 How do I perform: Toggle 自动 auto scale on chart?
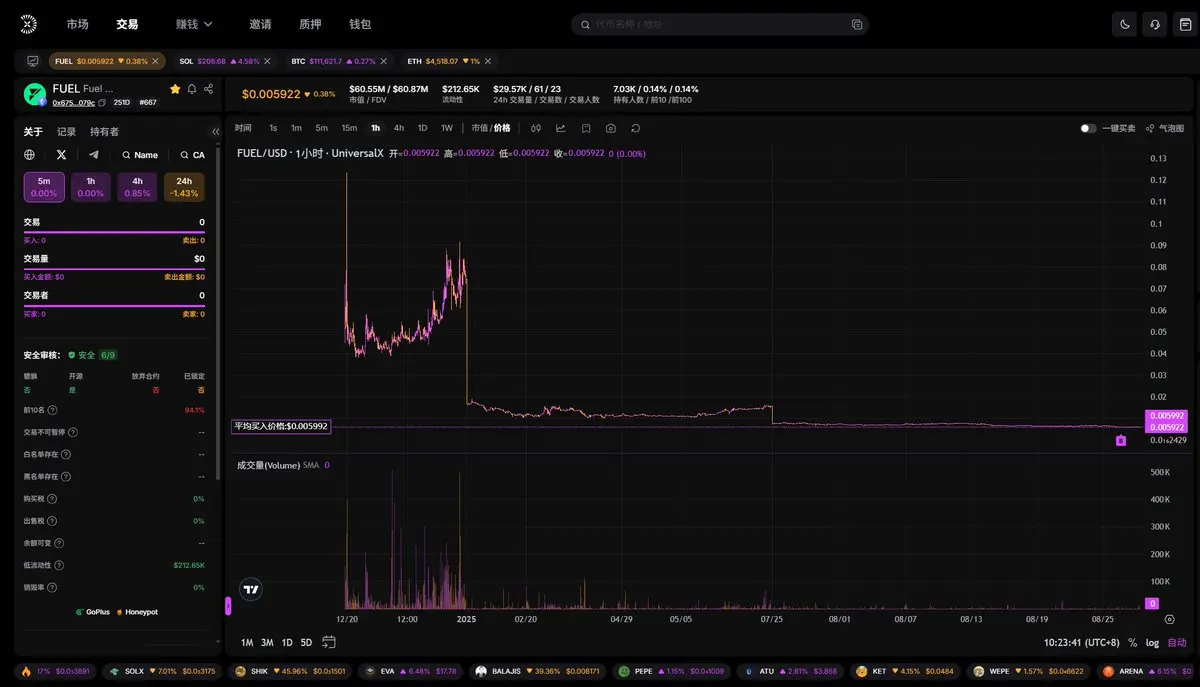[1177, 643]
